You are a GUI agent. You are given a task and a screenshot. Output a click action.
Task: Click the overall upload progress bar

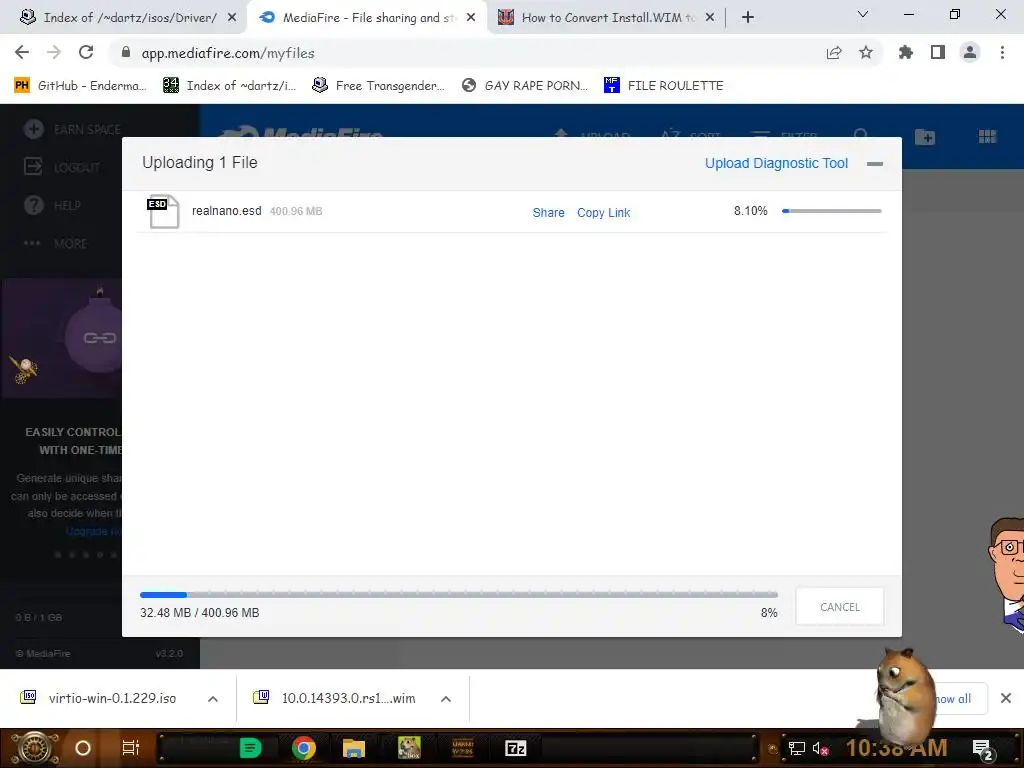tap(458, 594)
